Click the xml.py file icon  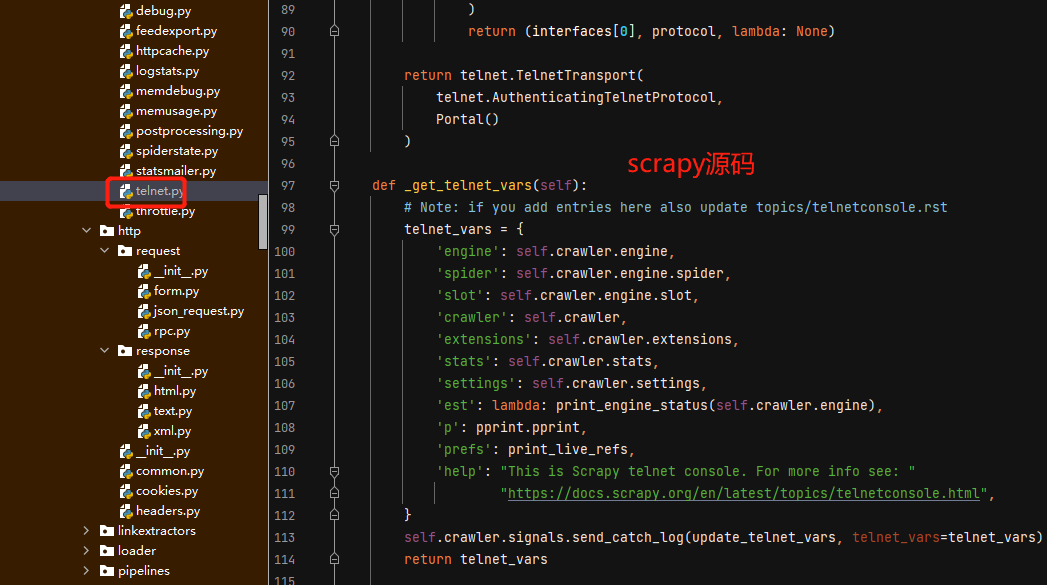(144, 432)
